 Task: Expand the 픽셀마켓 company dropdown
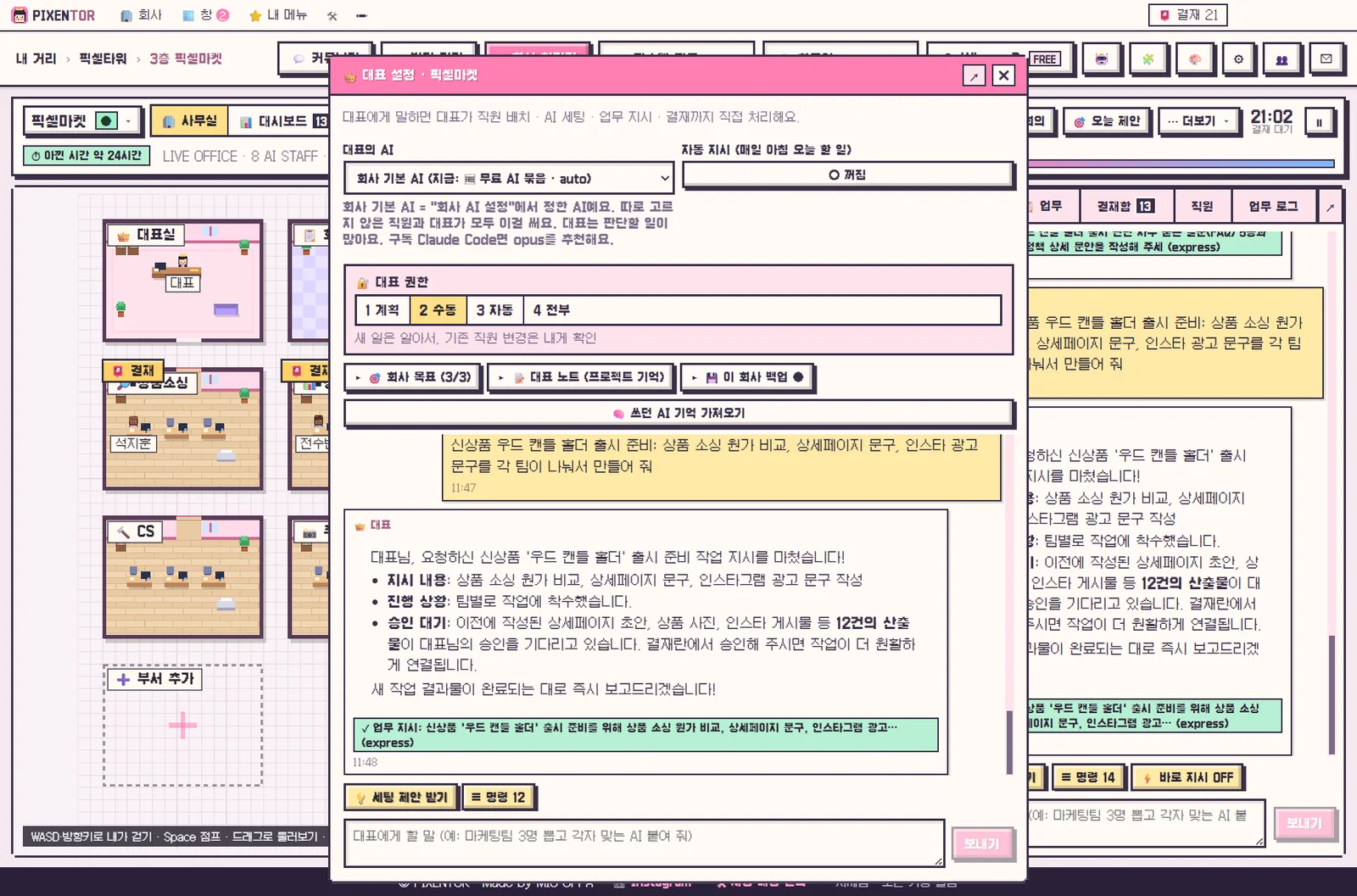[83, 121]
